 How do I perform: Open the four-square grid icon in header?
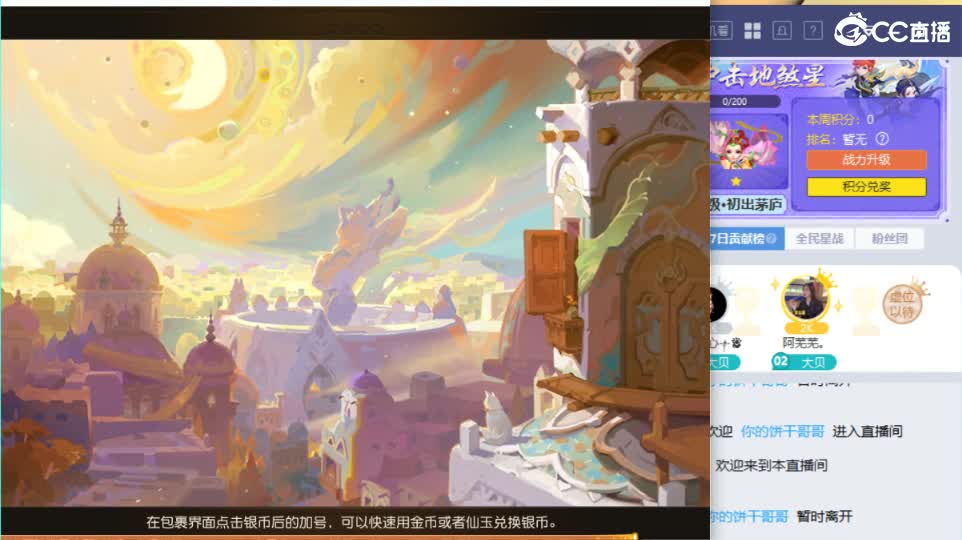(752, 31)
